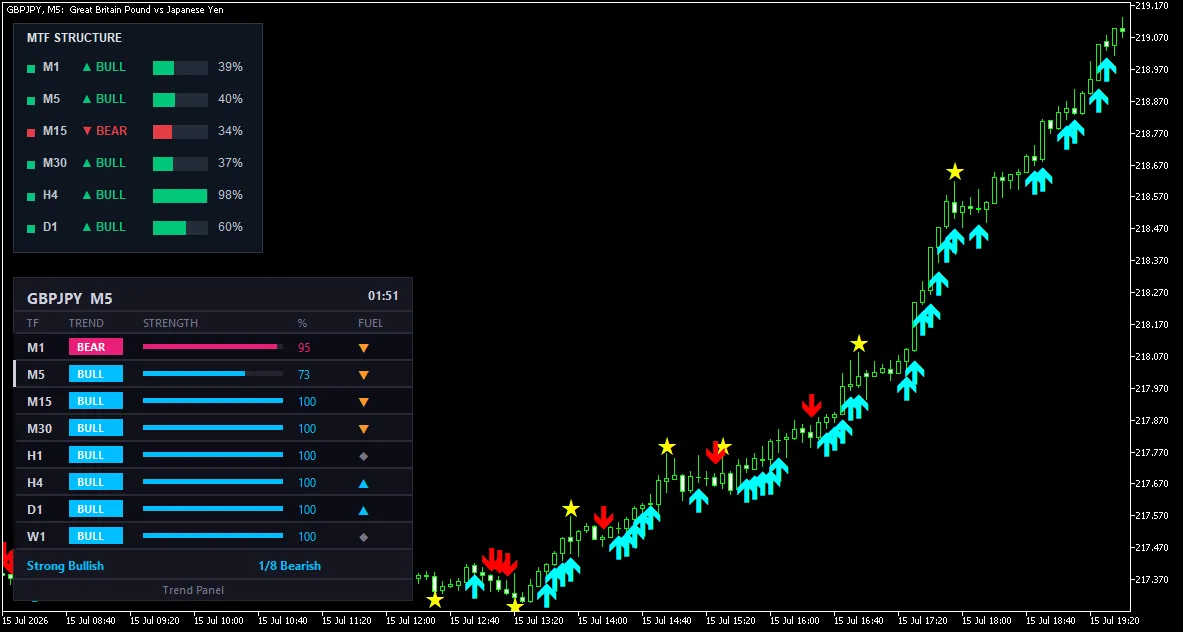Click the orange fuel triangle in Trend Panel M5 row
This screenshot has height=632, width=1183.
(363, 375)
